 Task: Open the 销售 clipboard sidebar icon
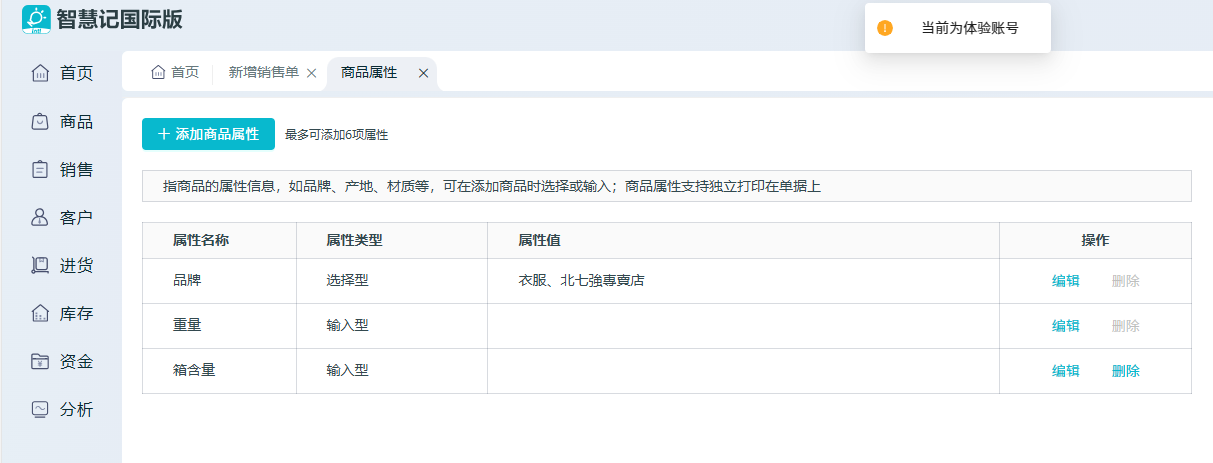click(x=40, y=169)
